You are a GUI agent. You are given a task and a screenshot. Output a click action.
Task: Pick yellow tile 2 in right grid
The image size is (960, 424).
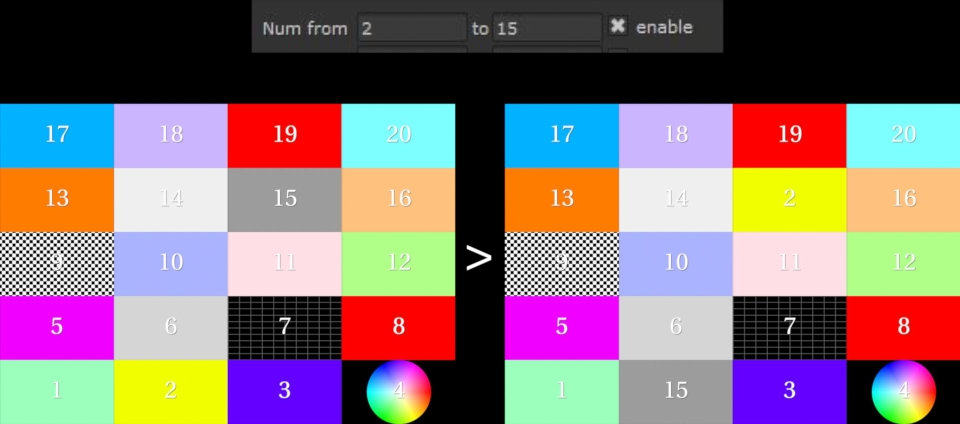[x=790, y=199]
